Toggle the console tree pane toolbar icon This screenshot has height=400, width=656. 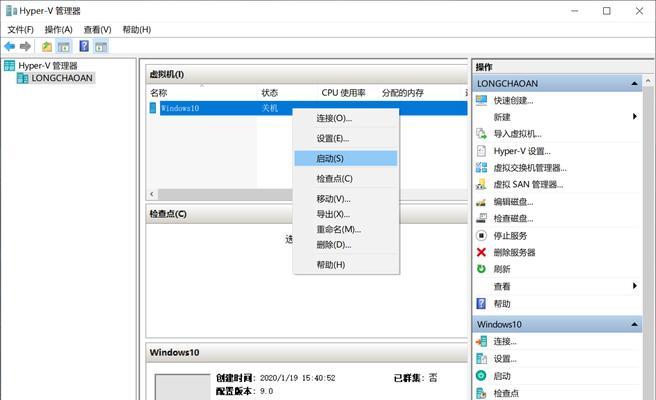64,46
